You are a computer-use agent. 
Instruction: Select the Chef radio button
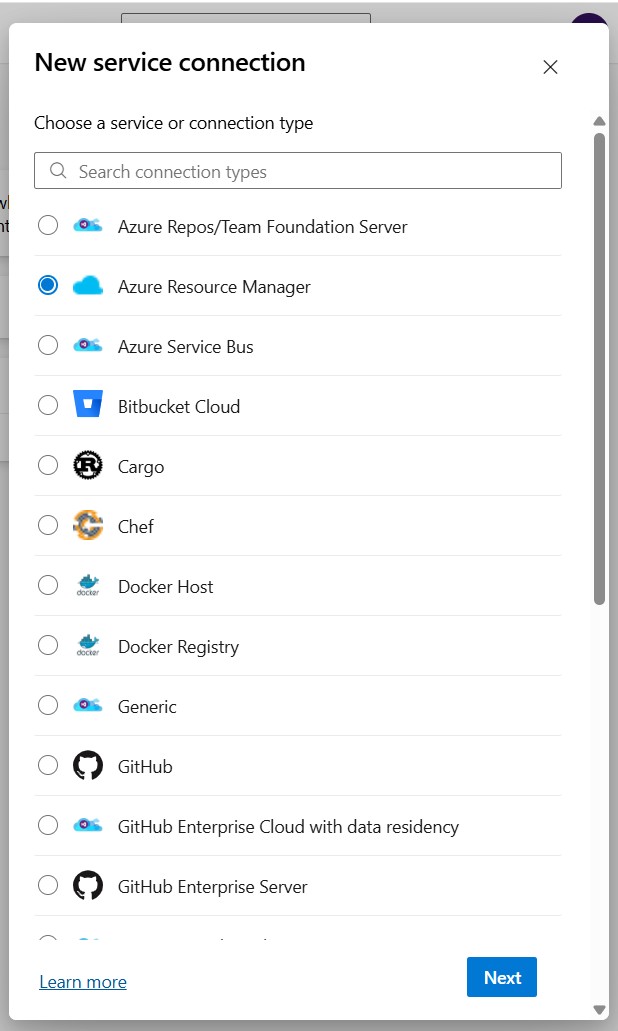[47, 525]
